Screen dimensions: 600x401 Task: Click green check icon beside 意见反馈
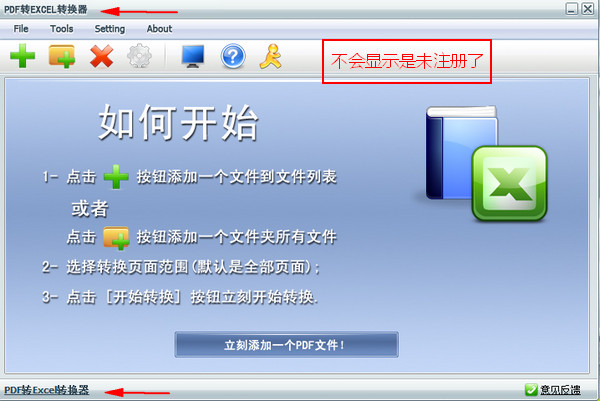[x=531, y=390]
